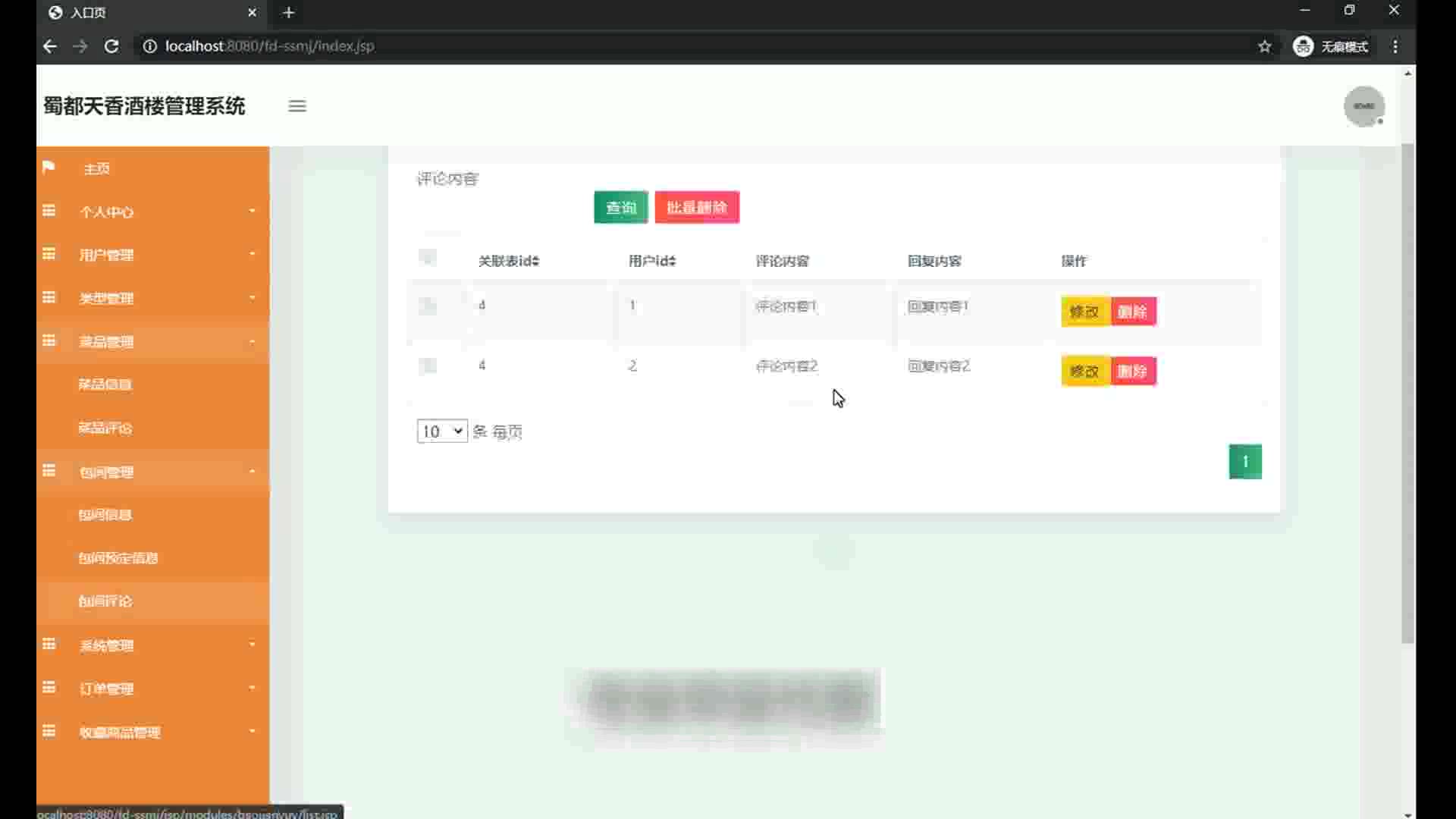Click the grid icon next to 收藏商品管理
Image resolution: width=1456 pixels, height=819 pixels.
coord(49,731)
